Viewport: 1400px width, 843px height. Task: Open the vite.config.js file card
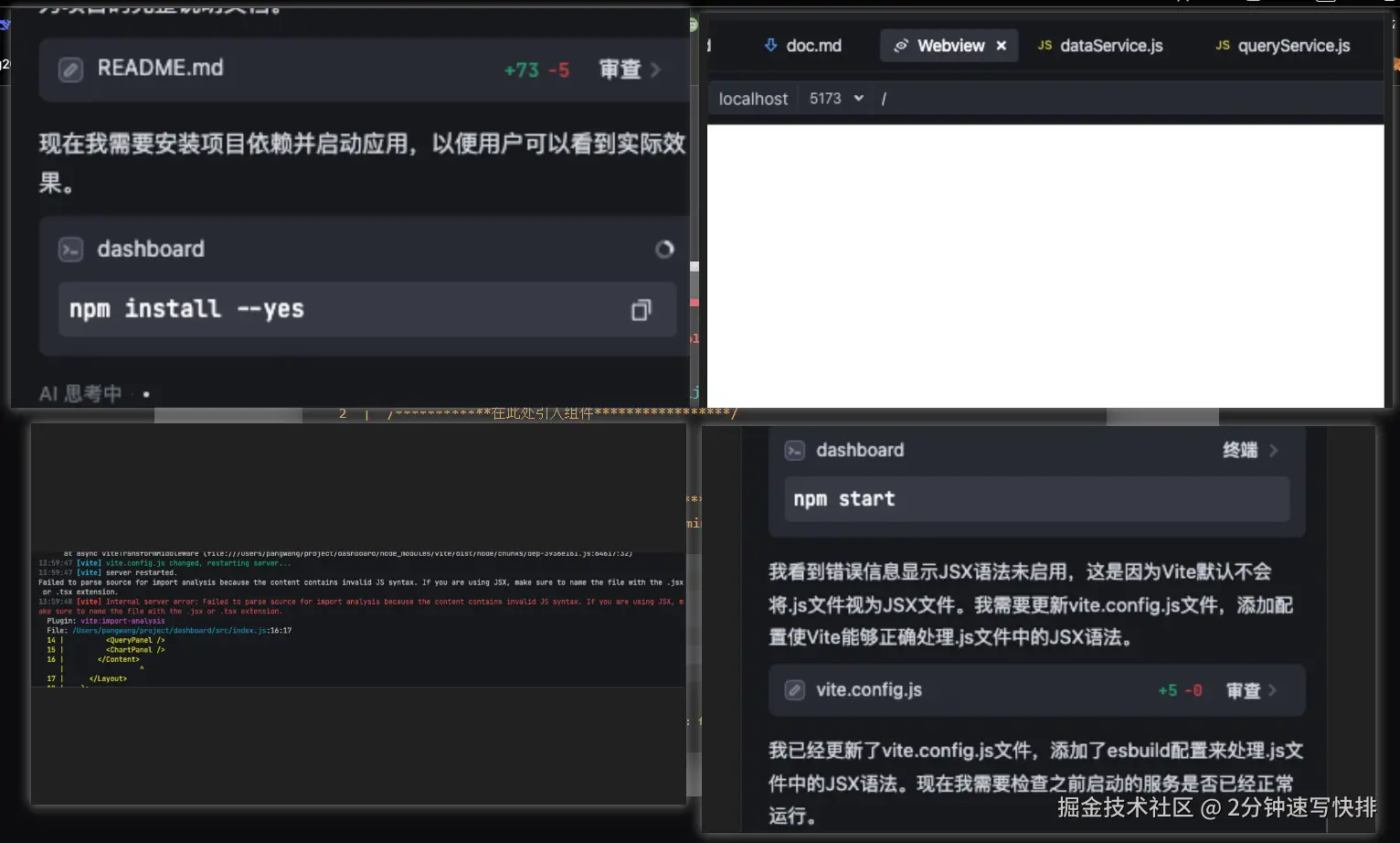point(1036,690)
